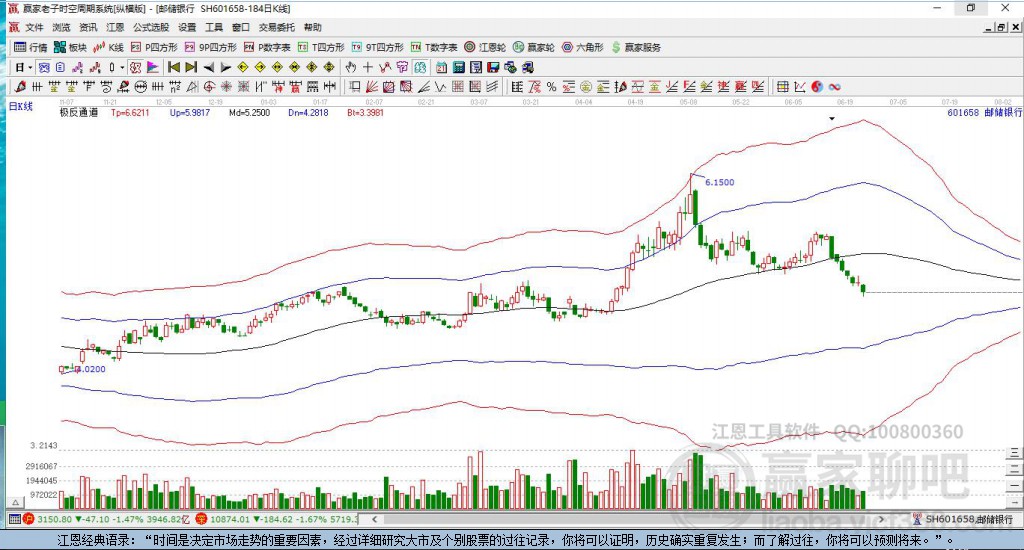Image resolution: width=1024 pixels, height=550 pixels.
Task: Open the 设置 menu
Action: point(187,27)
